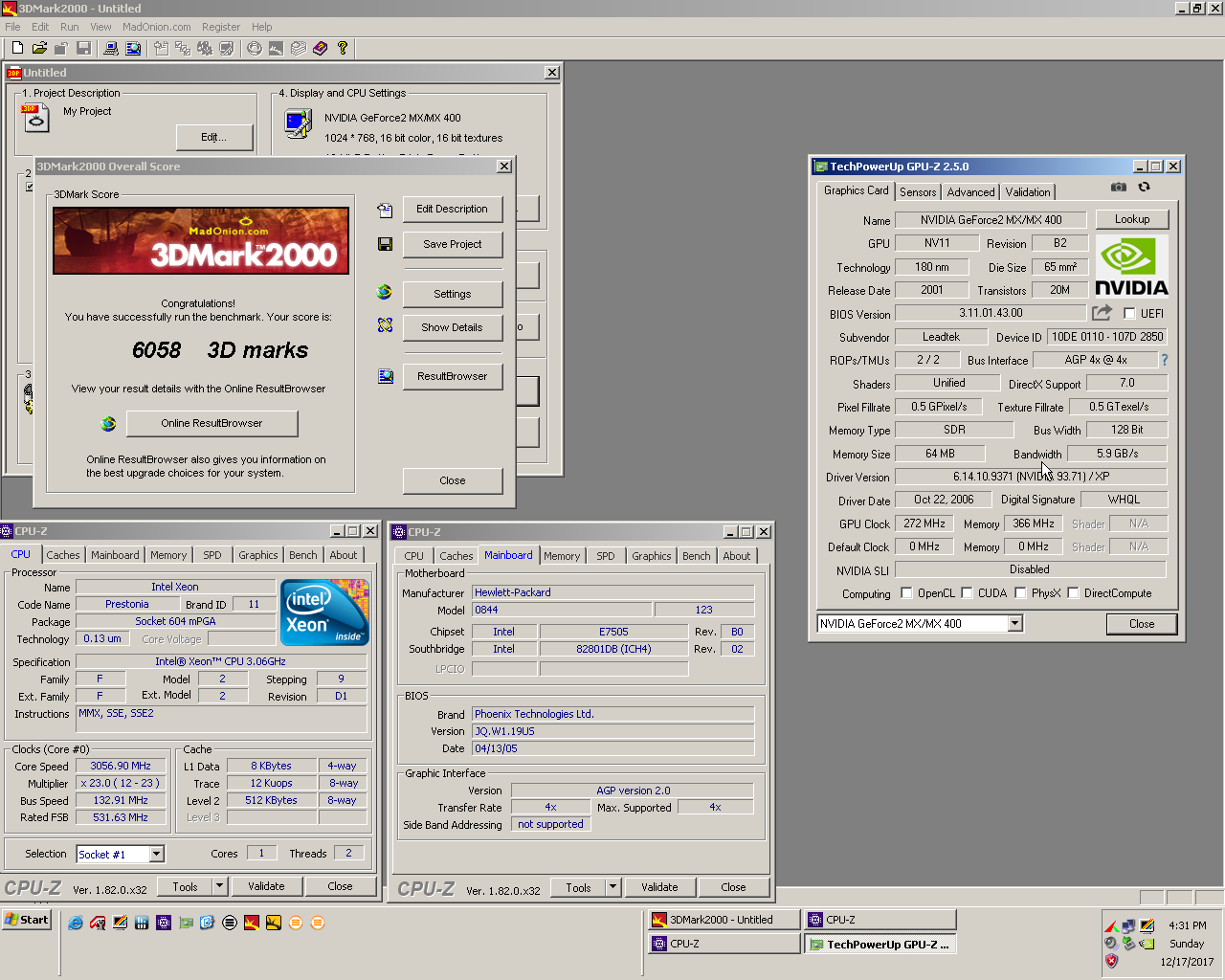Screen dimensions: 1225x980
Task: Click the Specification Intel Xeon CPU 3.06GHz field
Action: point(221,661)
